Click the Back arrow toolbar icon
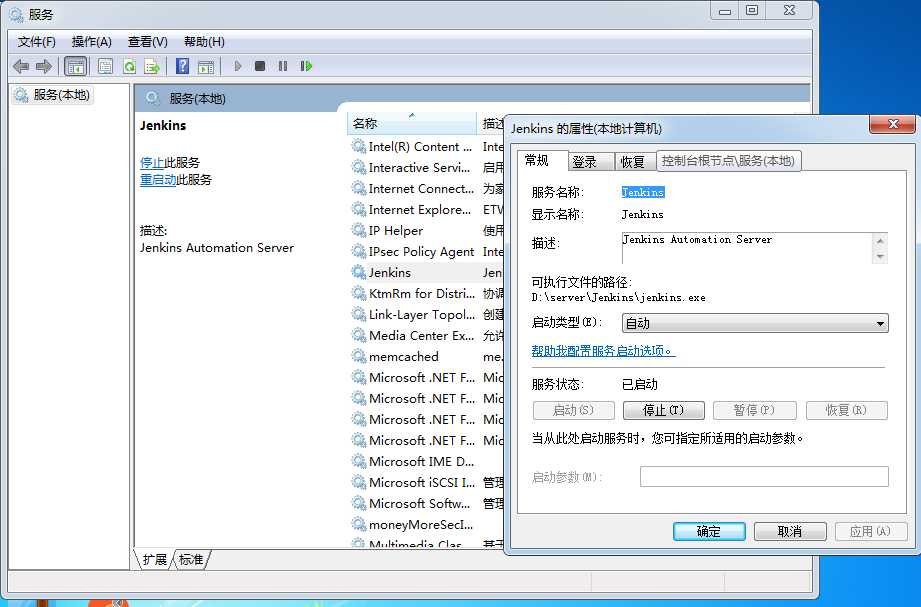This screenshot has width=921, height=607. (x=21, y=66)
